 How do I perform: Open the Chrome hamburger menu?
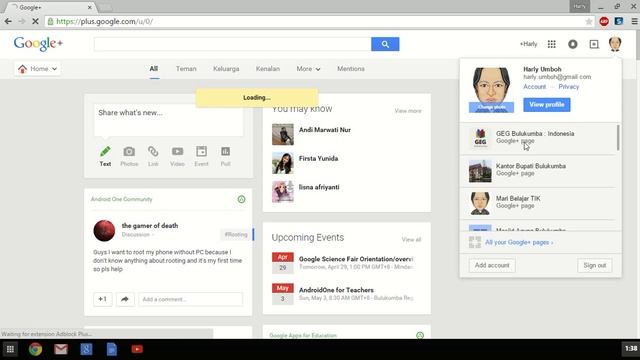point(634,22)
